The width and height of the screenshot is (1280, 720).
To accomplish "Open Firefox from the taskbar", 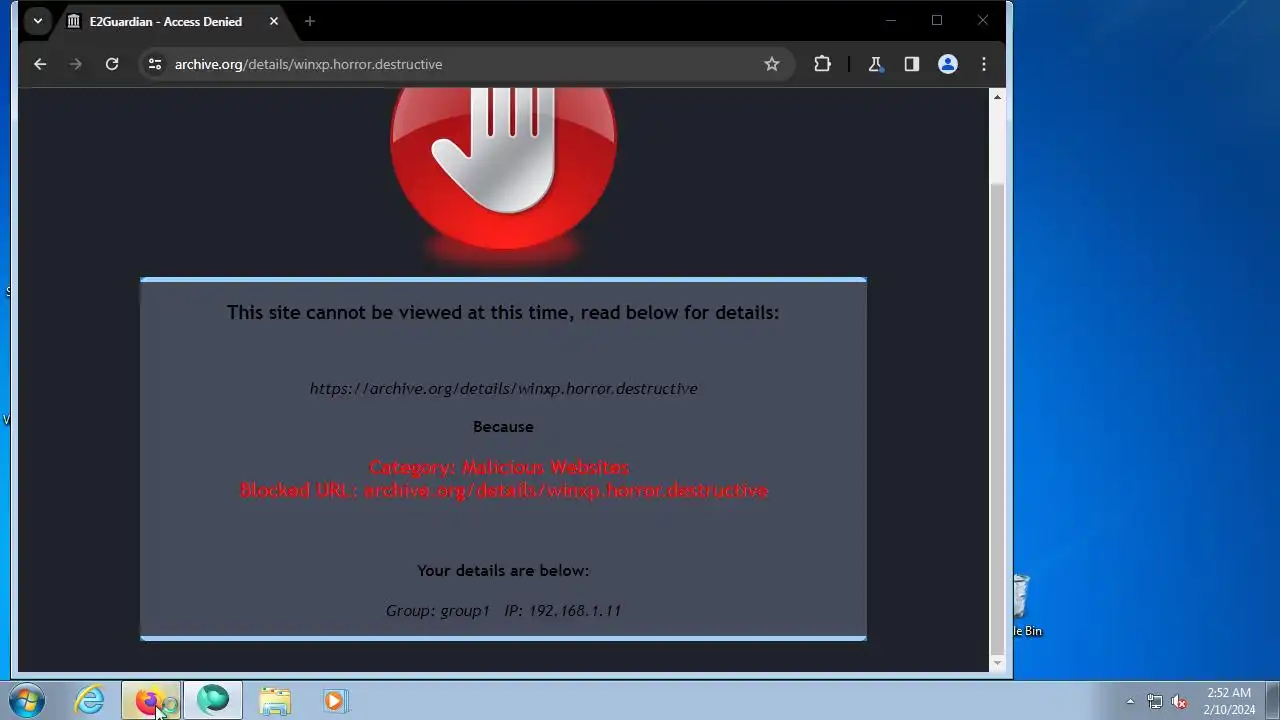I will 150,701.
